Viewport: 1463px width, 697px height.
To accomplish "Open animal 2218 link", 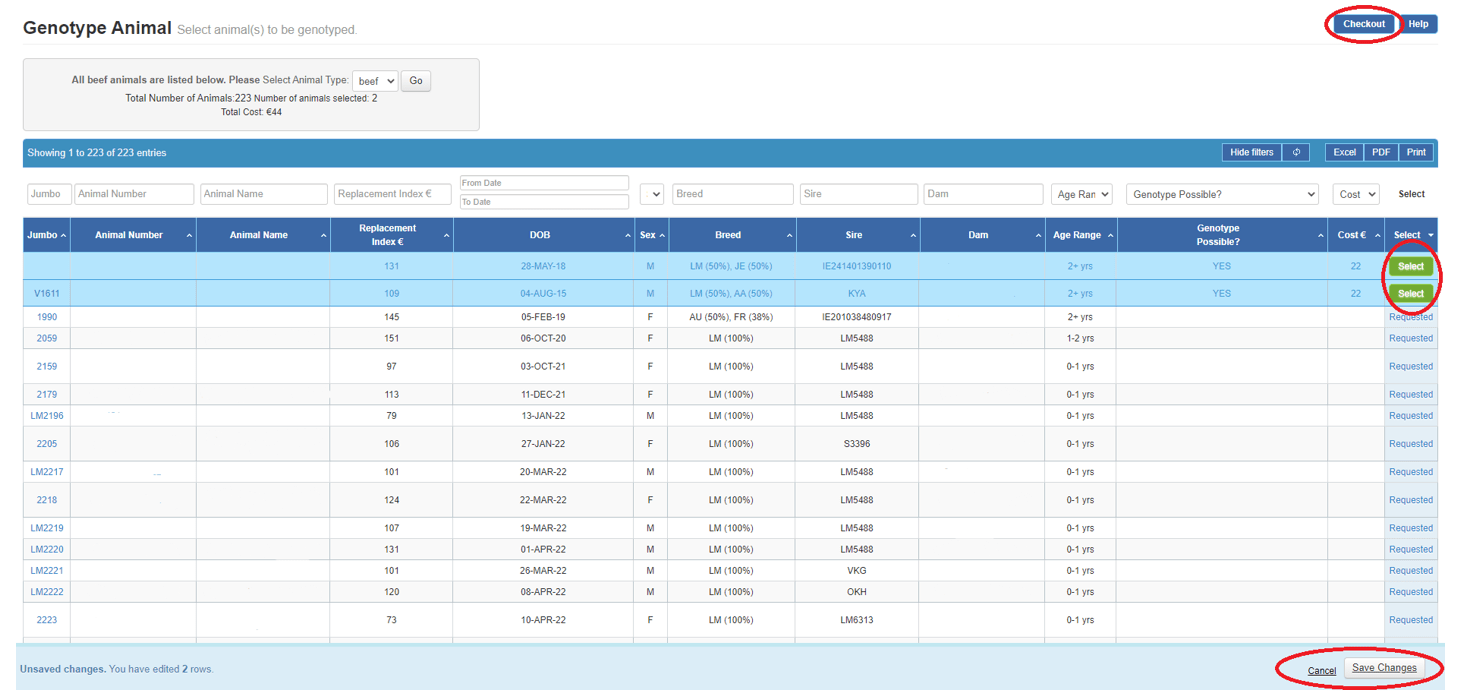I will [x=47, y=500].
